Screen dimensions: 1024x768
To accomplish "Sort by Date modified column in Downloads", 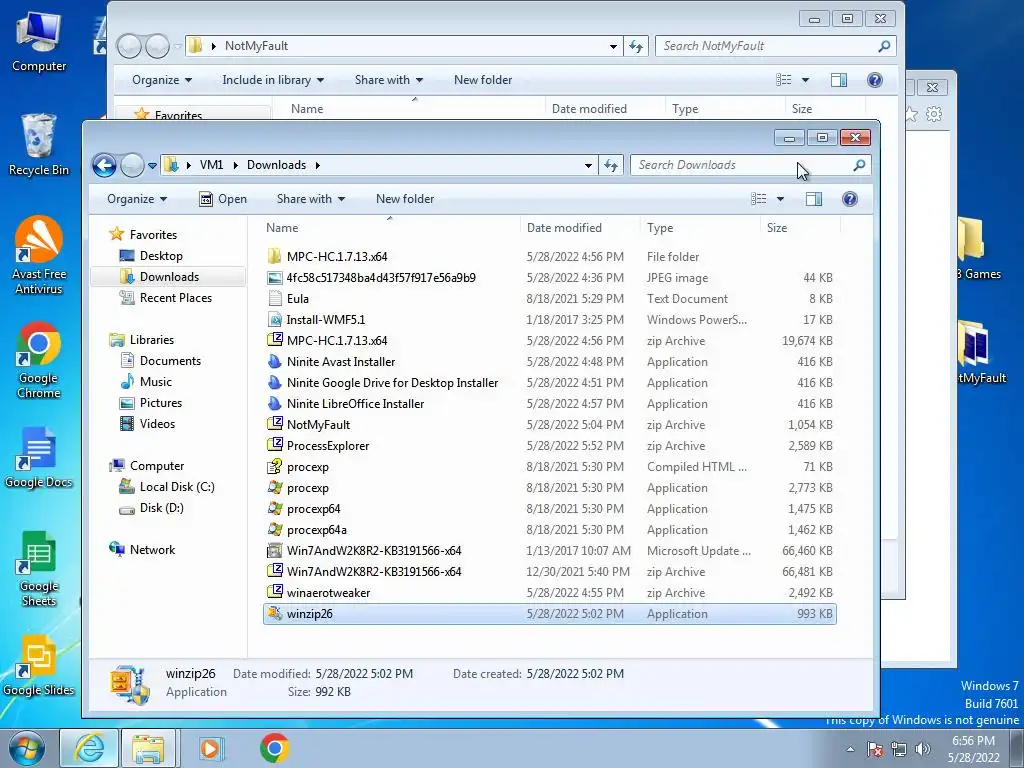I will [580, 228].
